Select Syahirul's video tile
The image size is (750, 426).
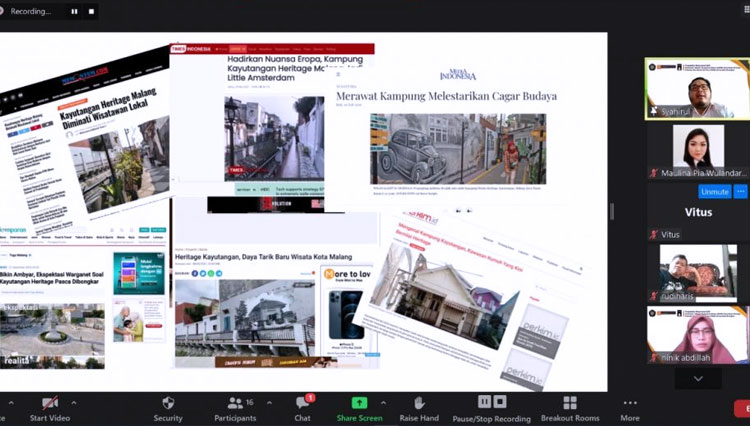click(x=697, y=89)
